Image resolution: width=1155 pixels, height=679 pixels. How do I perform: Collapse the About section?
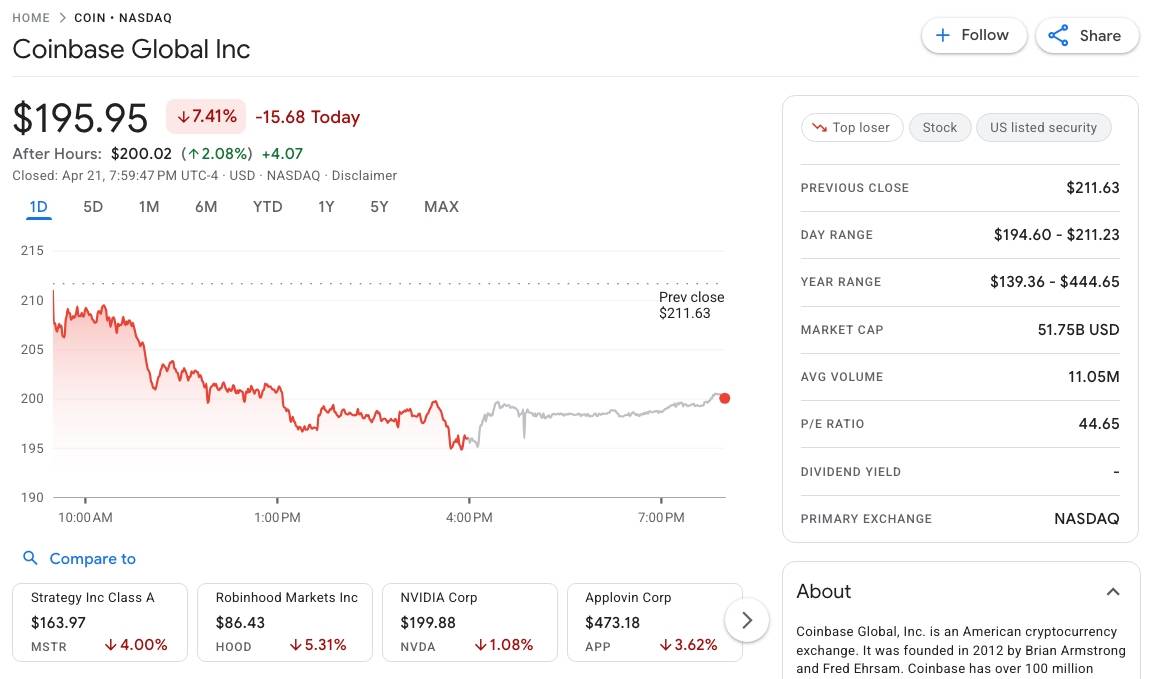1113,591
